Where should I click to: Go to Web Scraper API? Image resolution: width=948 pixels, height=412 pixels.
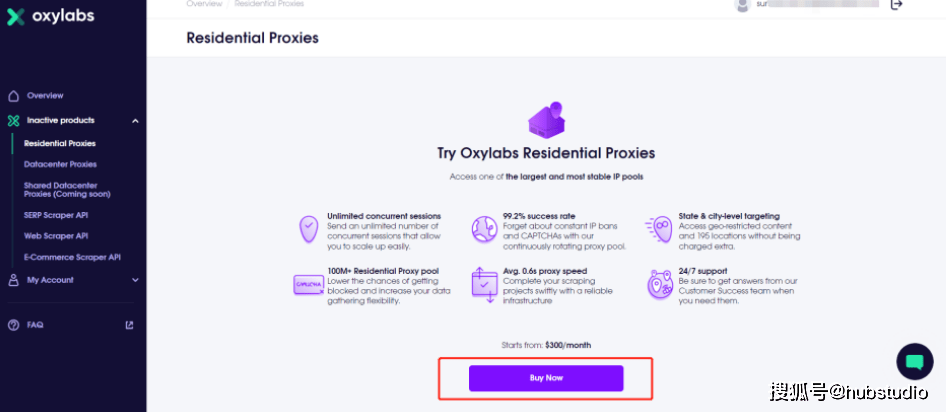(56, 236)
